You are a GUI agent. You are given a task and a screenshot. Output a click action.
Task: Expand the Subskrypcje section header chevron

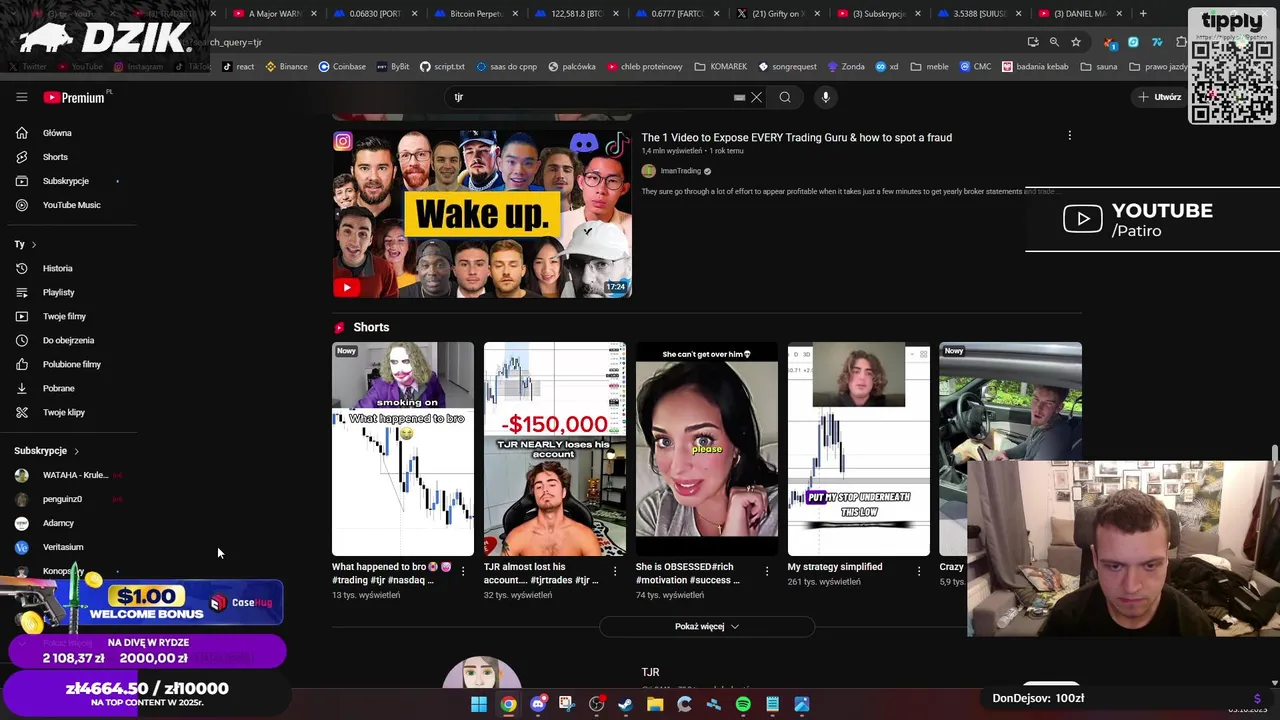point(76,451)
